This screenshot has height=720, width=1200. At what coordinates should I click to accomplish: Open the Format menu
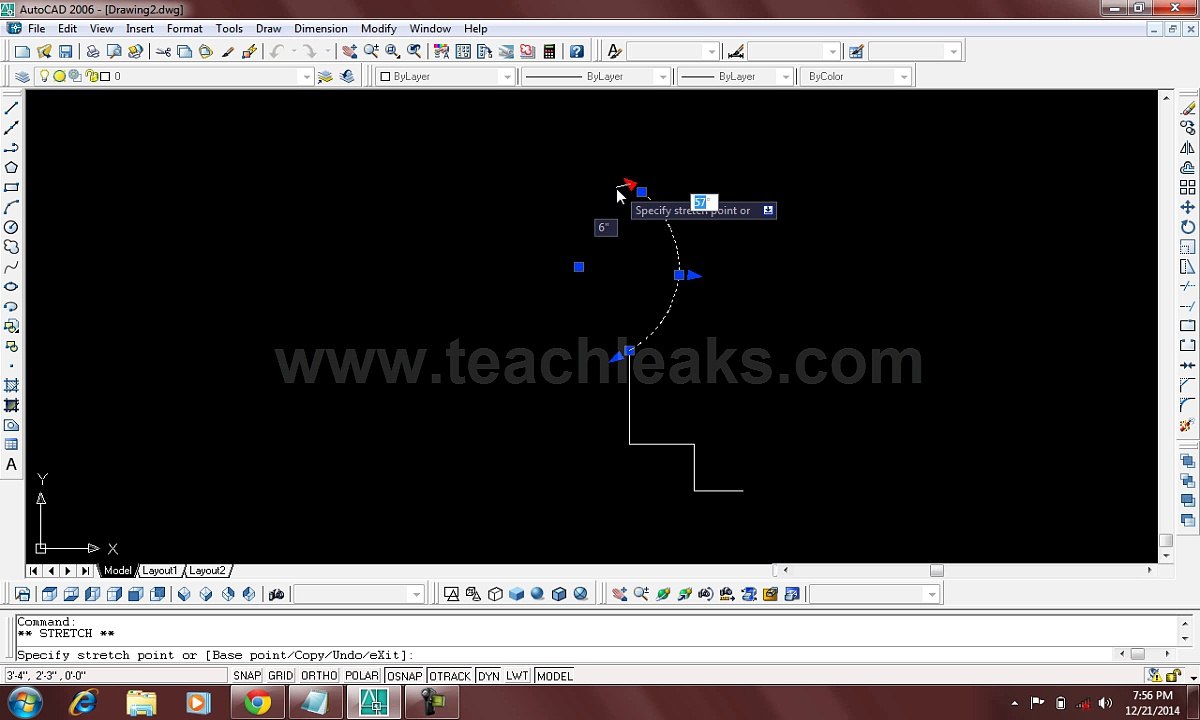(184, 28)
